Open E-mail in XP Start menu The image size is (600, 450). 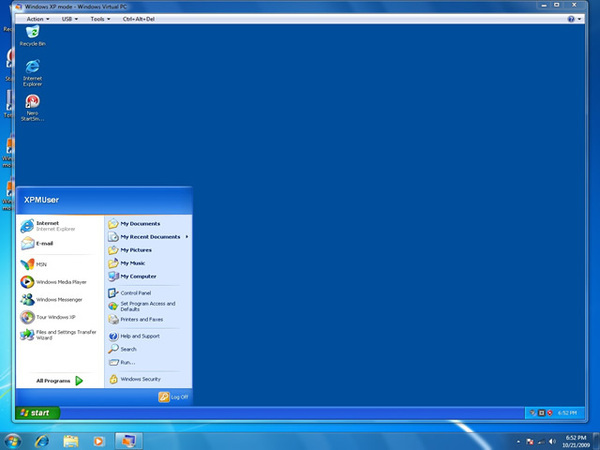pos(38,243)
